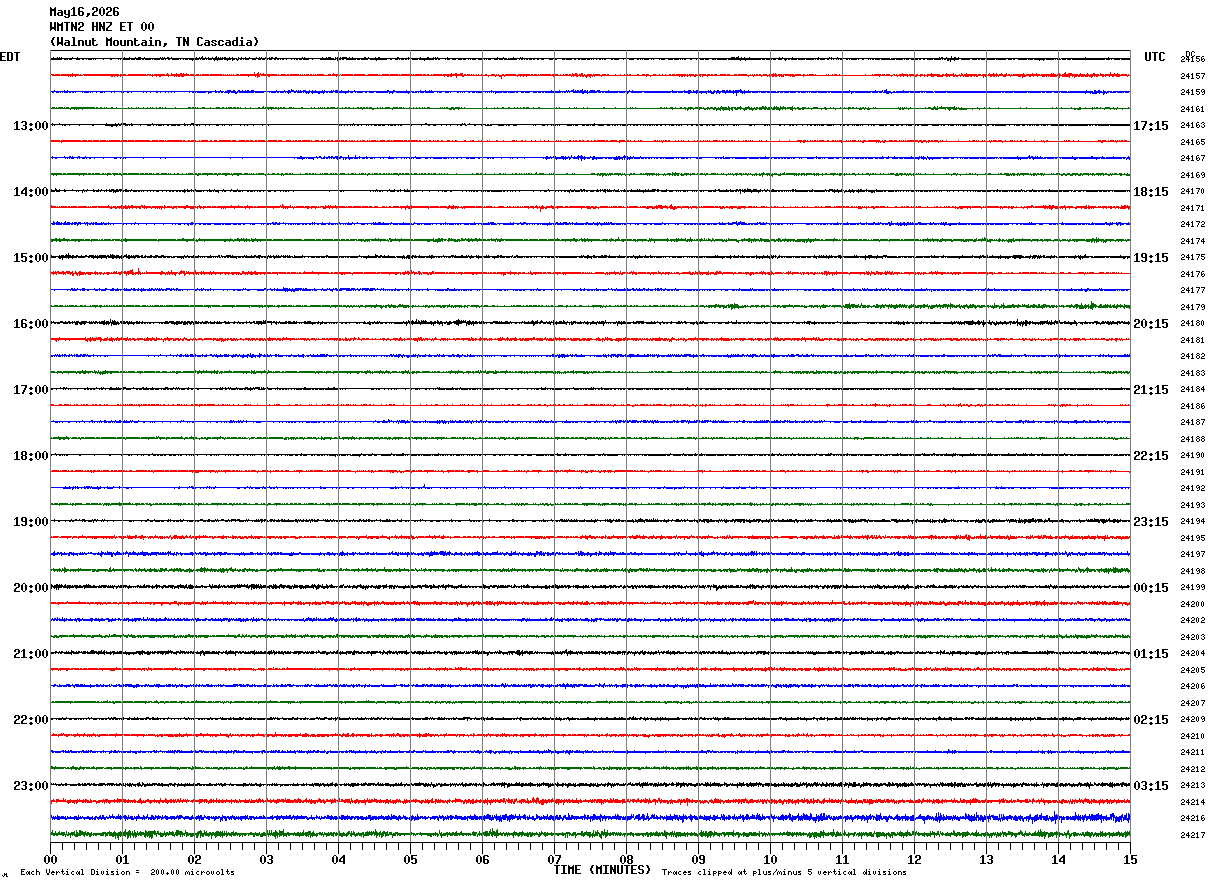Click the TIME (MINUTES) axis title
Screen dimensions: 1210x886
coord(602,870)
